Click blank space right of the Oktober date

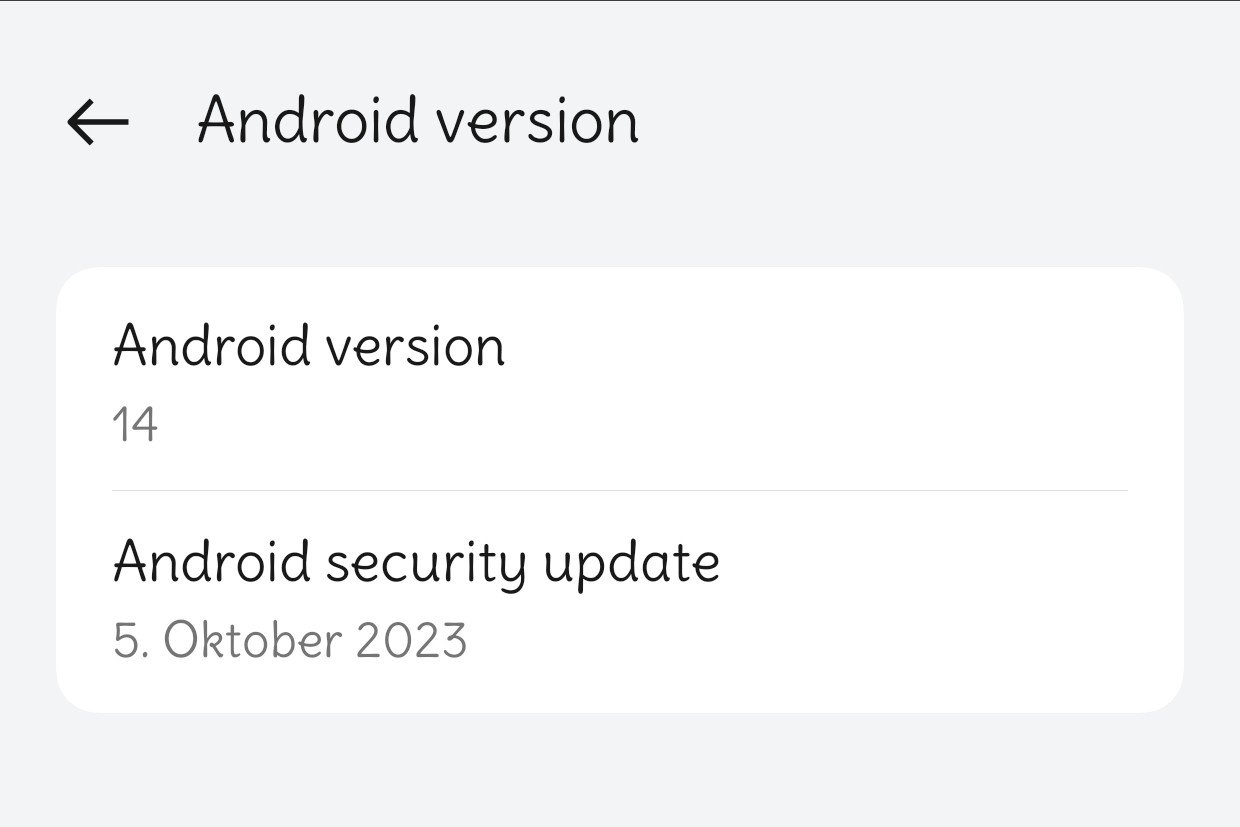point(800,640)
